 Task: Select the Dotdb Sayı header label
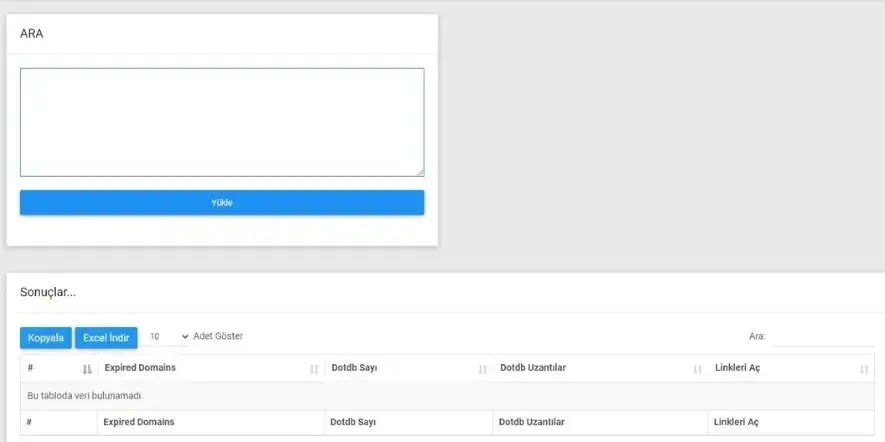point(353,368)
